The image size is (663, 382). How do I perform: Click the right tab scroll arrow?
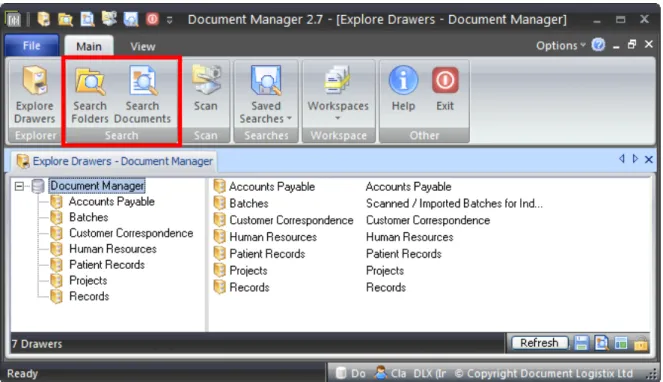(x=635, y=159)
